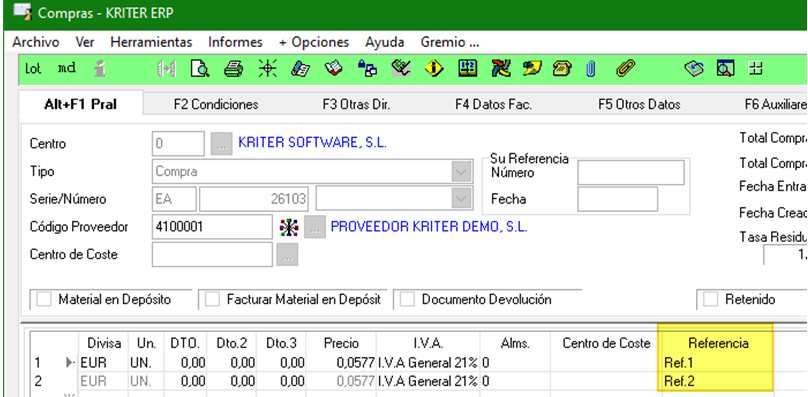Click the Código Proveedor field with 4100001
808x397 pixels.
tap(212, 227)
